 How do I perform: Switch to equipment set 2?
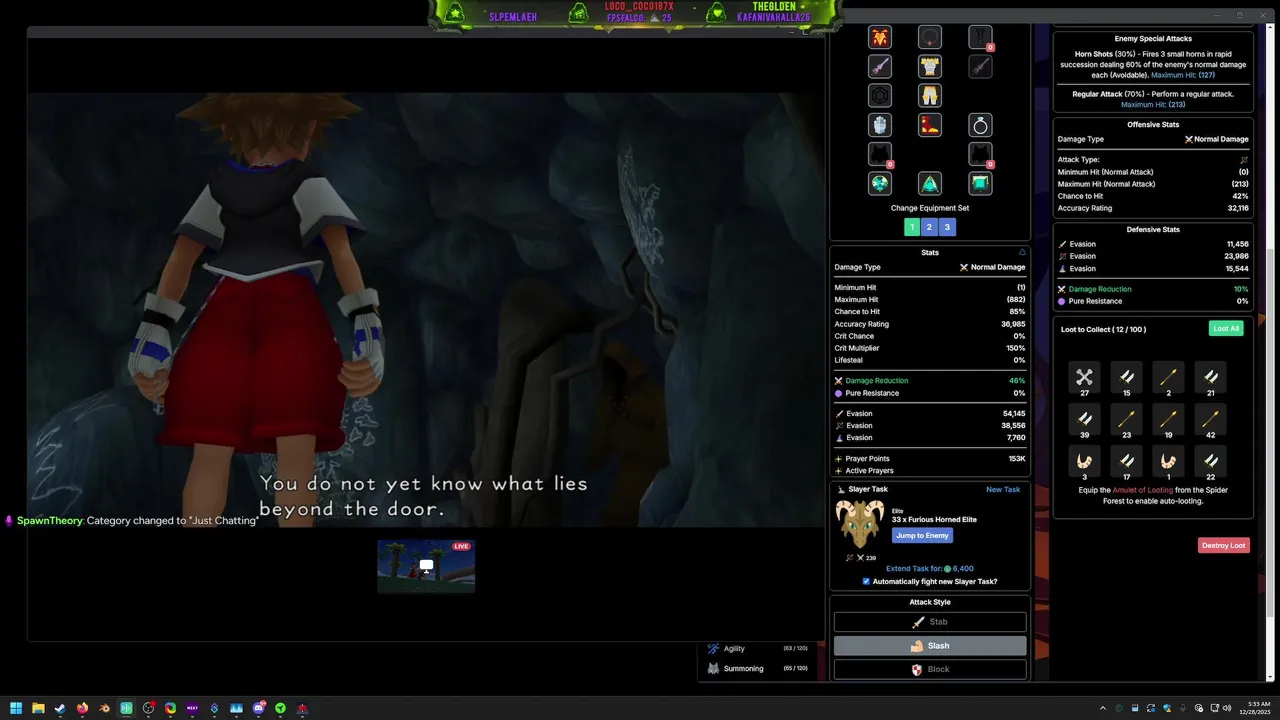[929, 227]
